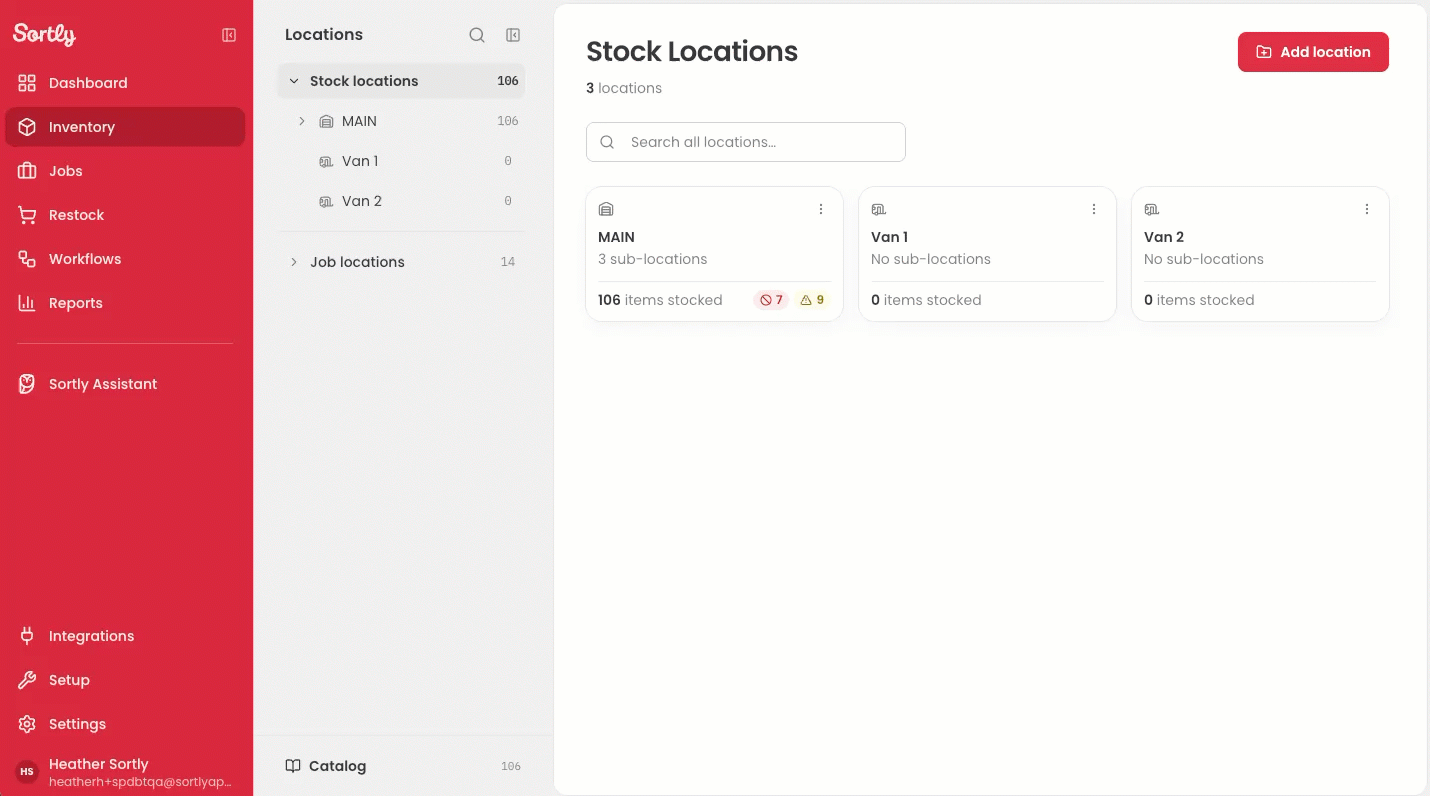
Task: Open the Van 1 location card title
Action: tap(890, 237)
